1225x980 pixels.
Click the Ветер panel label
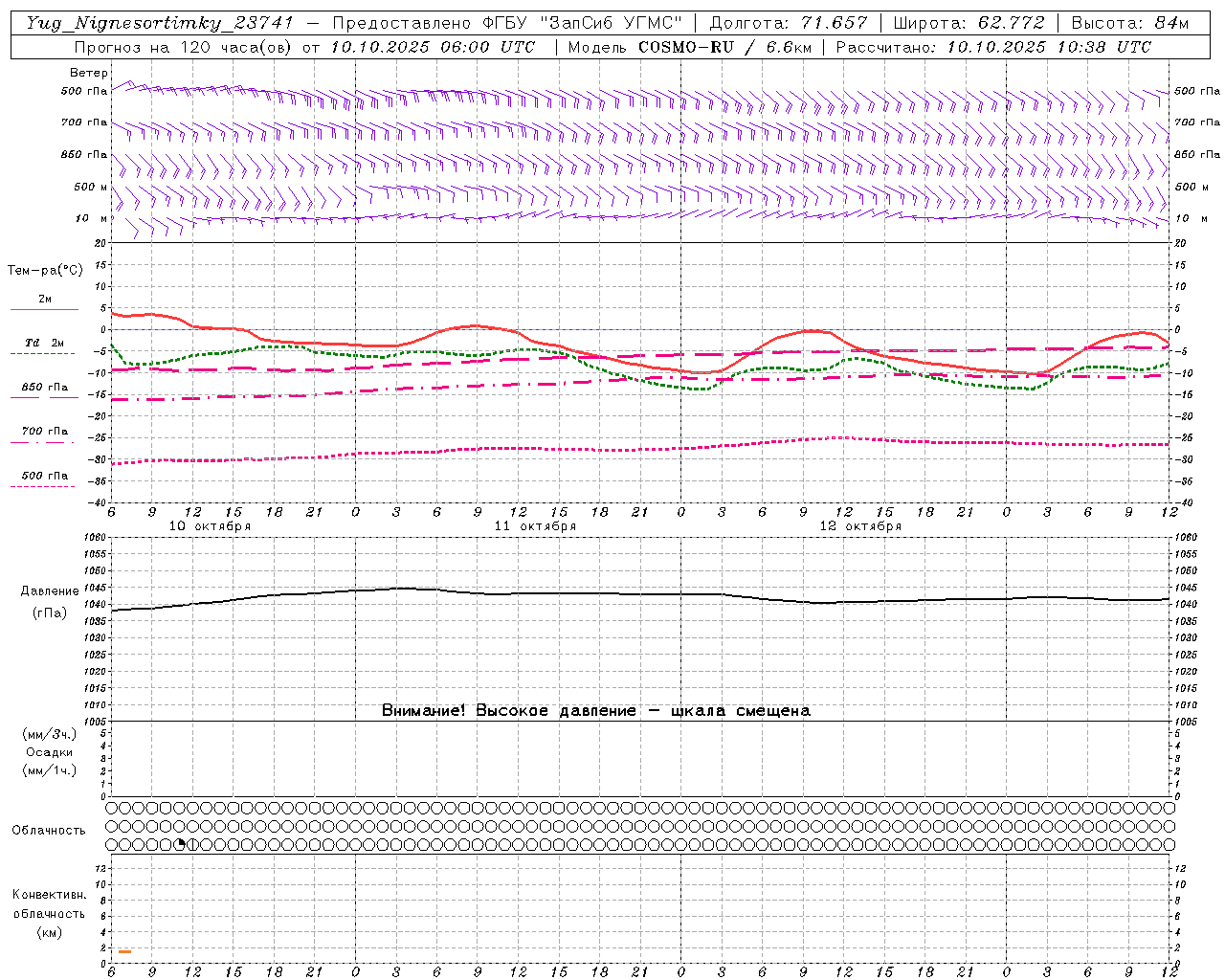pyautogui.click(x=88, y=73)
